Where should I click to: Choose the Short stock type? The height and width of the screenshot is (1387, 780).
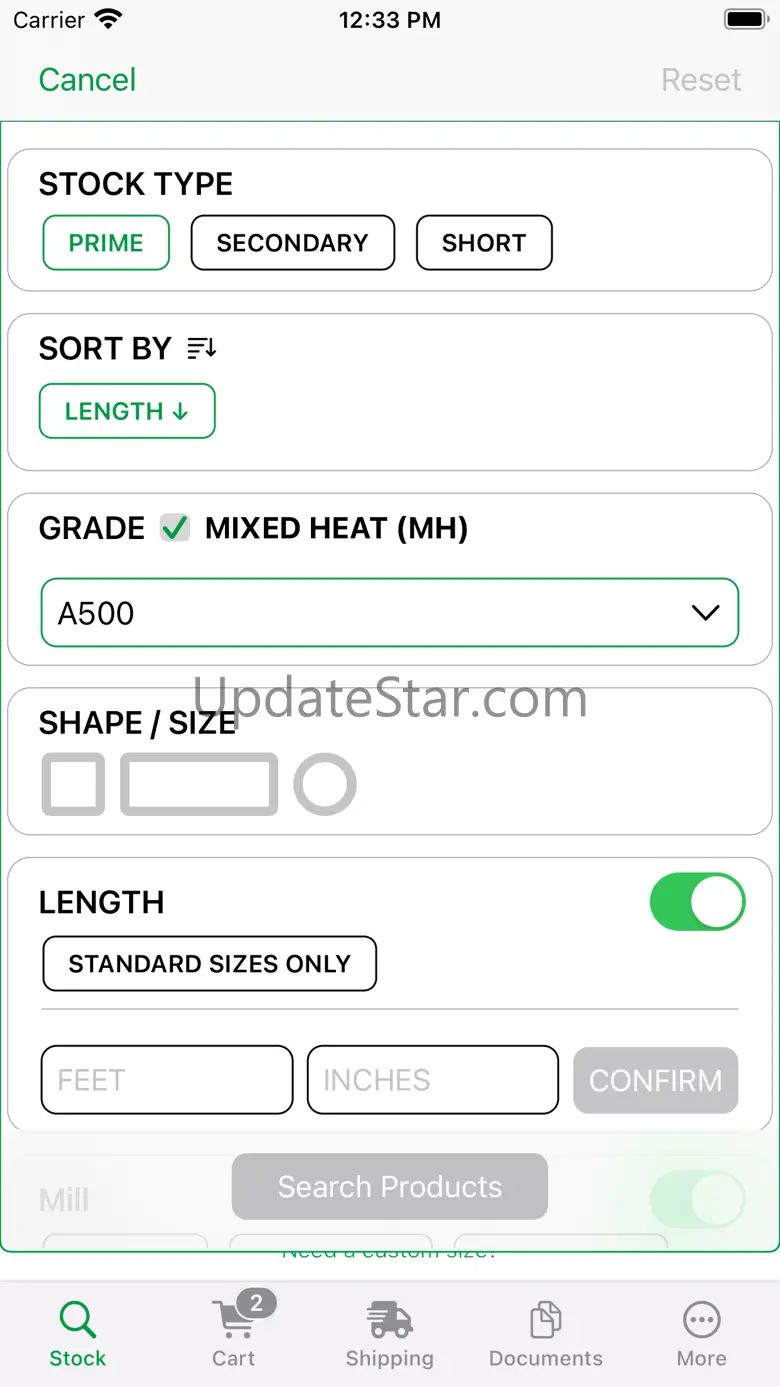pyautogui.click(x=484, y=243)
